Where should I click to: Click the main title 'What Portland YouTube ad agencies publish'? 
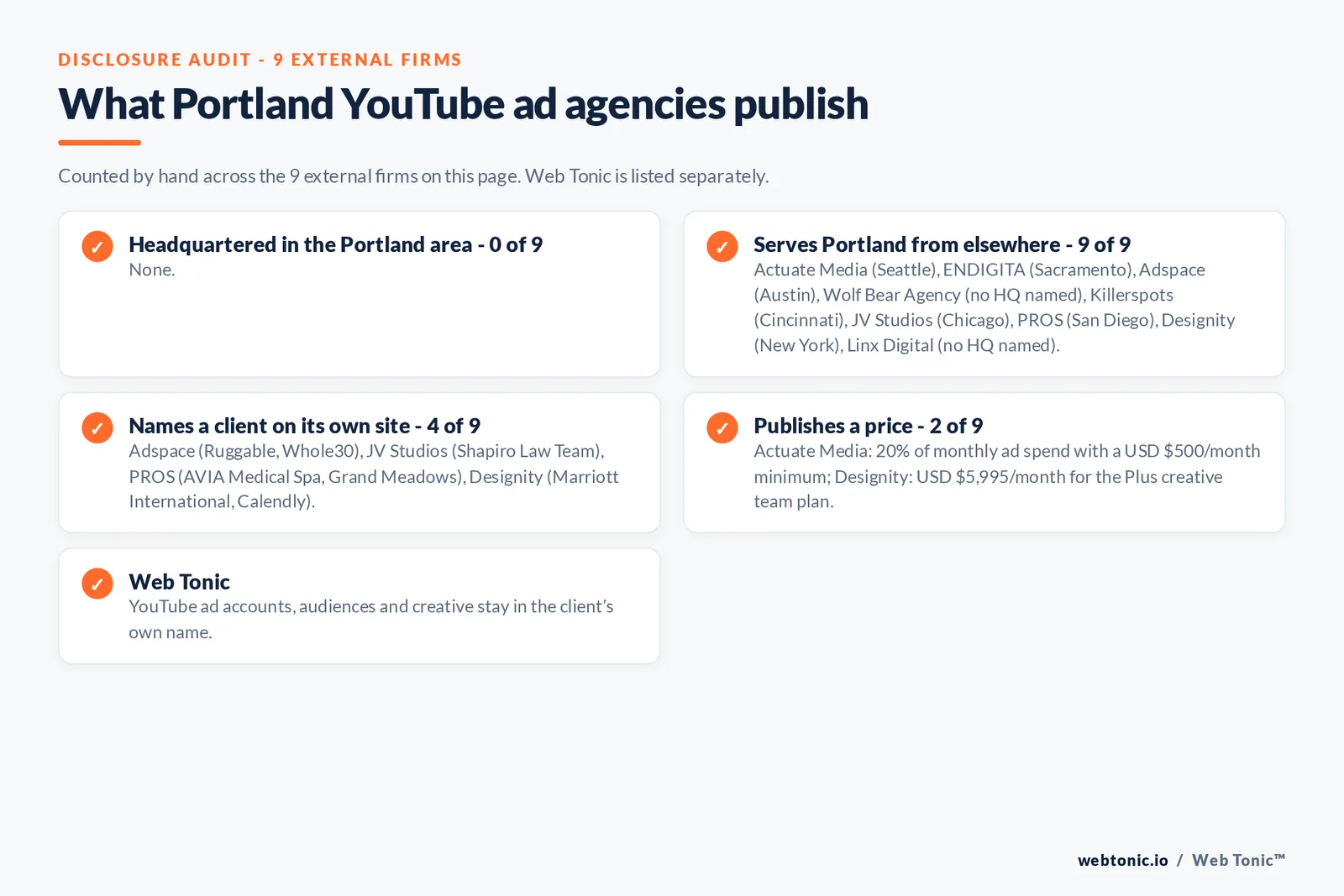pos(463,104)
